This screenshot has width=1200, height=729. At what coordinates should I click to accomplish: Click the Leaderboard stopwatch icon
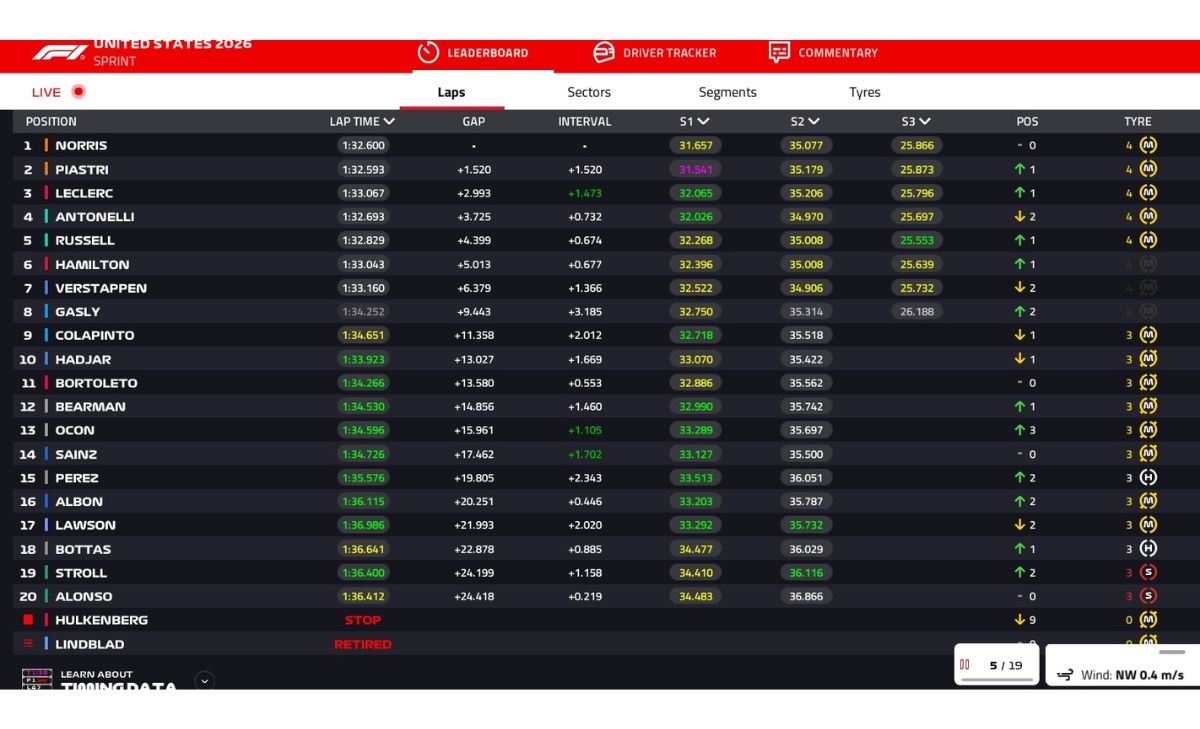pos(428,52)
